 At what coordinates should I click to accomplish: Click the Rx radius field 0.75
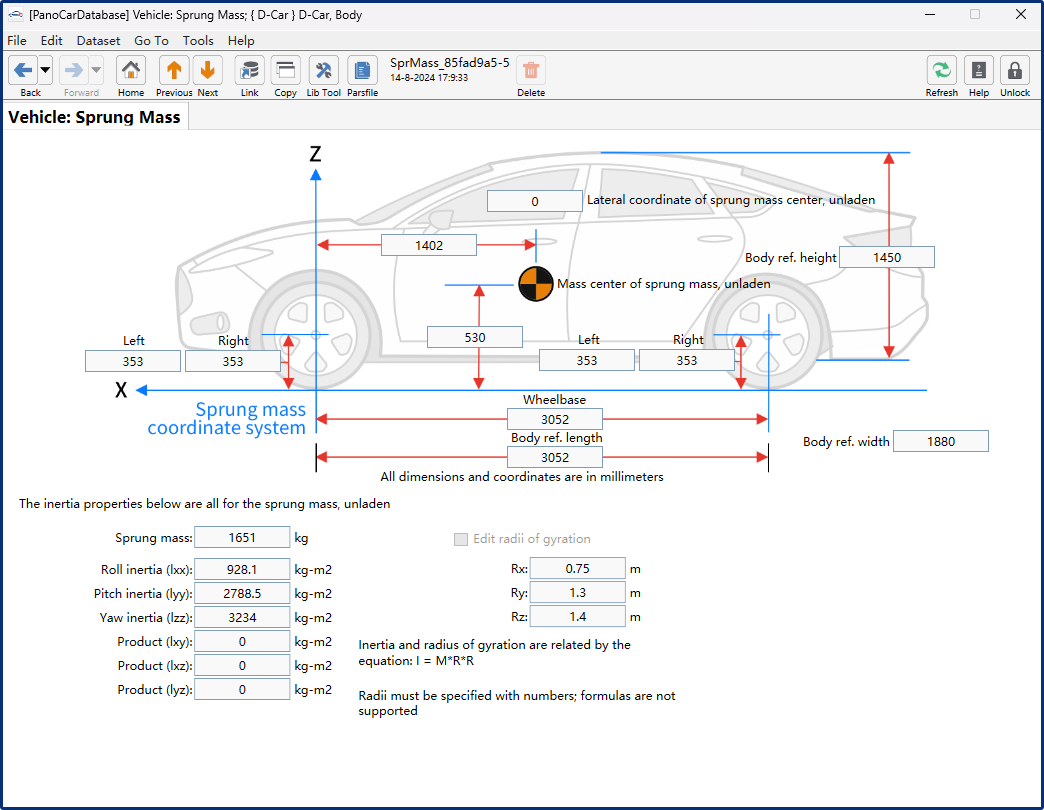click(x=577, y=568)
